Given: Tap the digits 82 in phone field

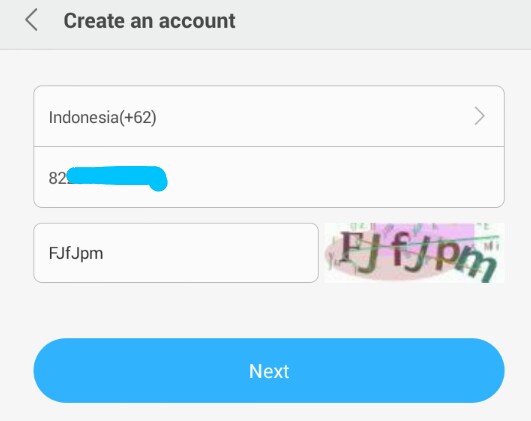Looking at the screenshot, I should pyautogui.click(x=58, y=178).
